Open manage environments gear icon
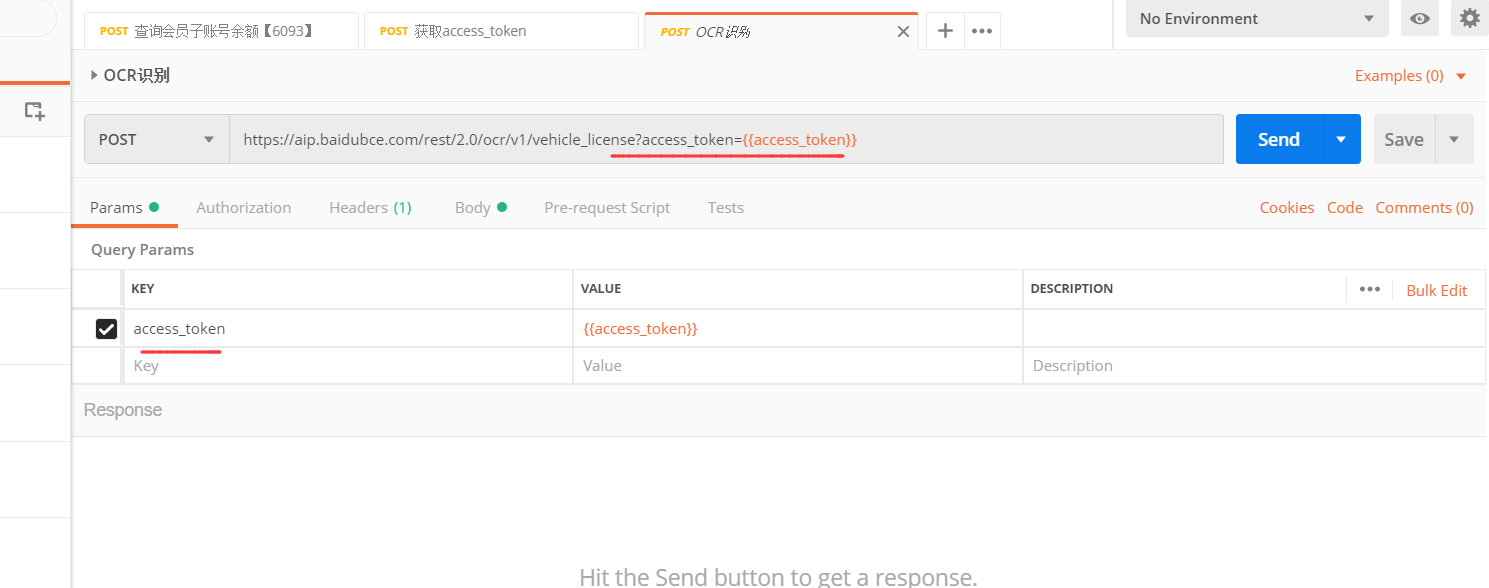 point(1469,18)
